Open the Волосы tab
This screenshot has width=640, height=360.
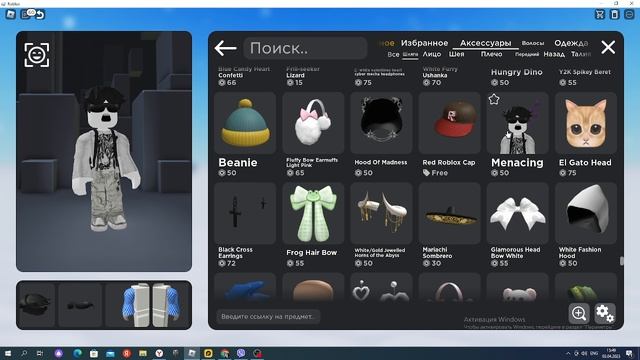click(533, 43)
